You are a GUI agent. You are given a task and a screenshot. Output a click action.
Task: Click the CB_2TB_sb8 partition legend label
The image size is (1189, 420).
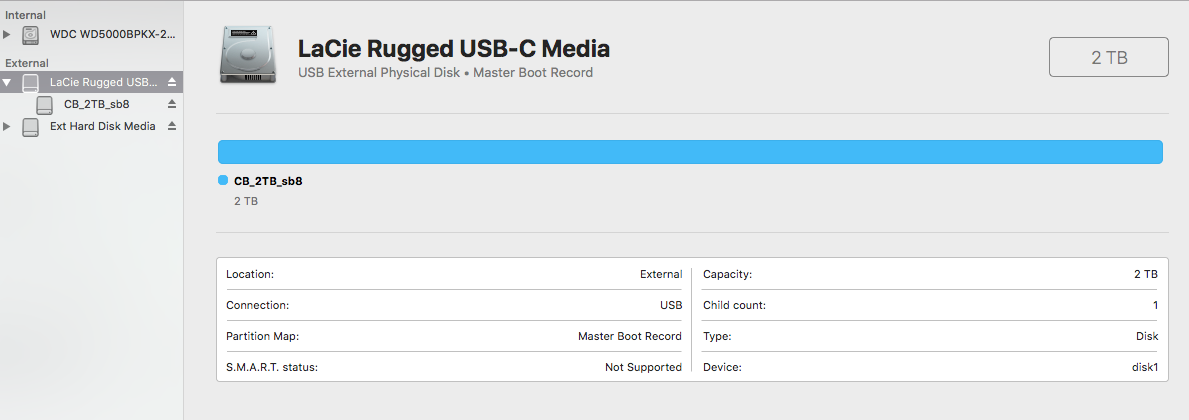coord(268,181)
